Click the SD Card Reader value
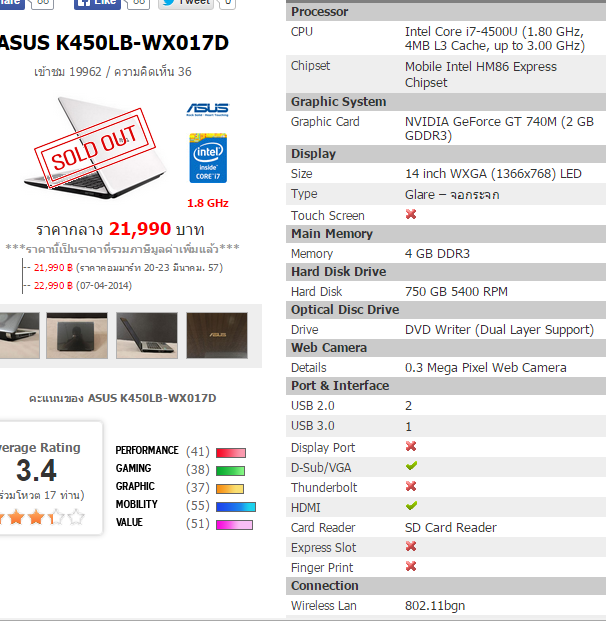606x621 pixels. [451, 528]
